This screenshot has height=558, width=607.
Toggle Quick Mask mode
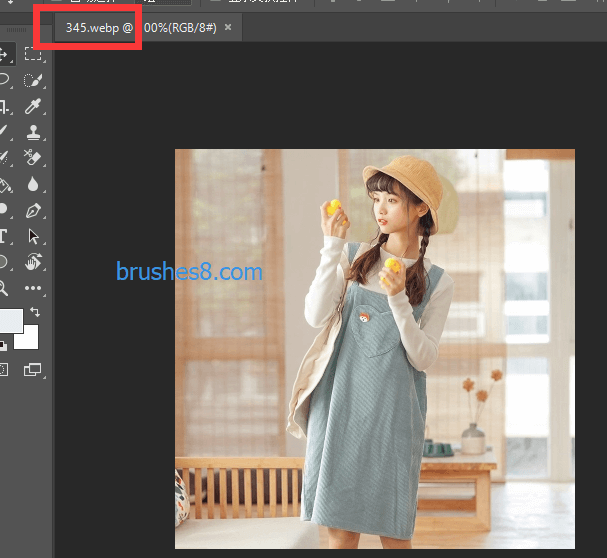click(3, 370)
